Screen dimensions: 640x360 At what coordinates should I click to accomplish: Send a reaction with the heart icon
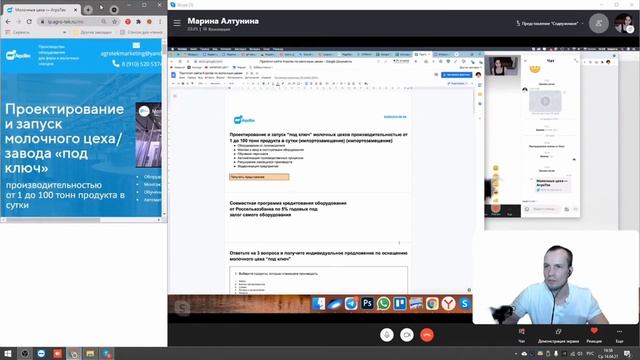(x=594, y=336)
